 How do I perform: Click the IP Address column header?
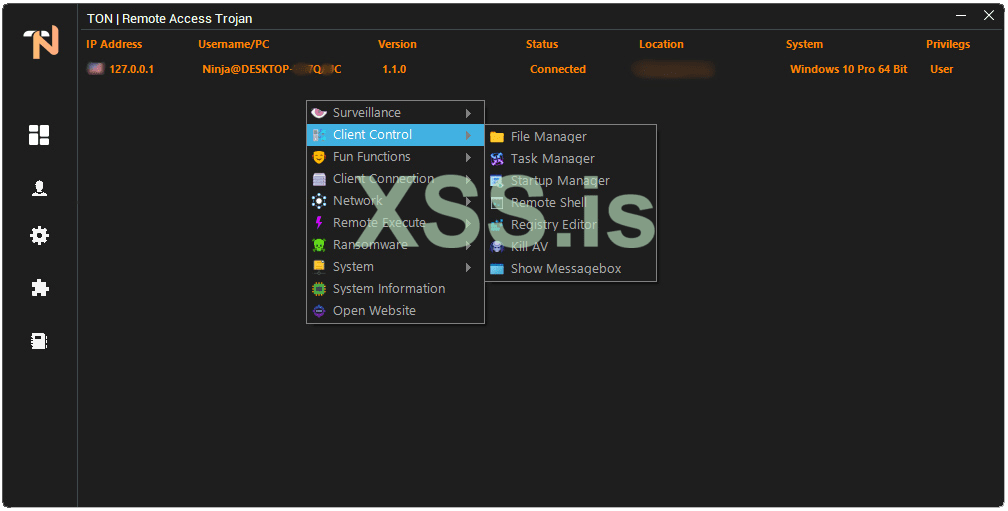[114, 44]
